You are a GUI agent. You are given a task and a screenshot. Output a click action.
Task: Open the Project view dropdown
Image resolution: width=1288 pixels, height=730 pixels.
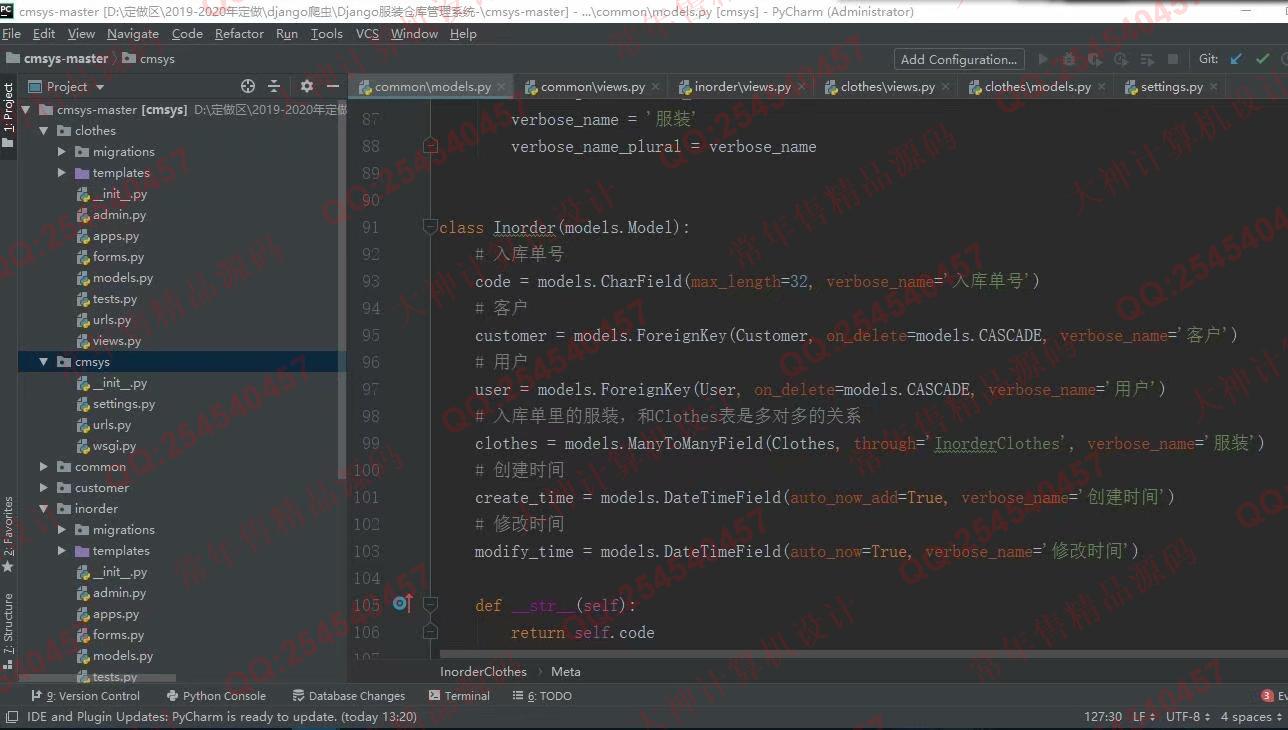66,87
